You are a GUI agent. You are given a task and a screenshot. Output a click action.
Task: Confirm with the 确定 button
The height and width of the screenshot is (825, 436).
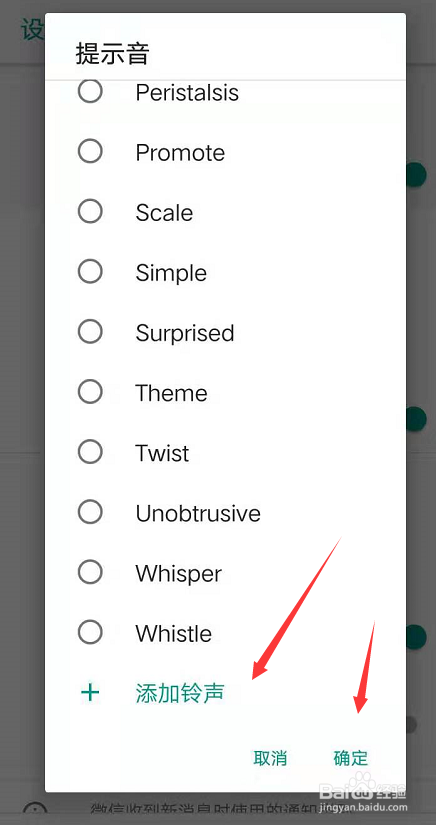351,758
